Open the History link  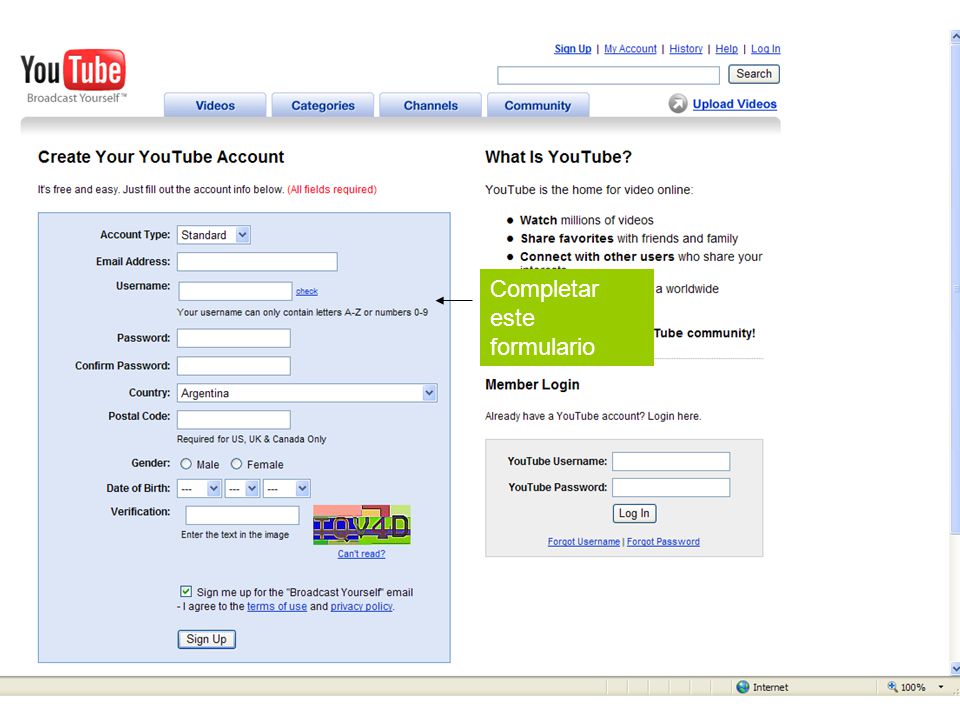[686, 49]
